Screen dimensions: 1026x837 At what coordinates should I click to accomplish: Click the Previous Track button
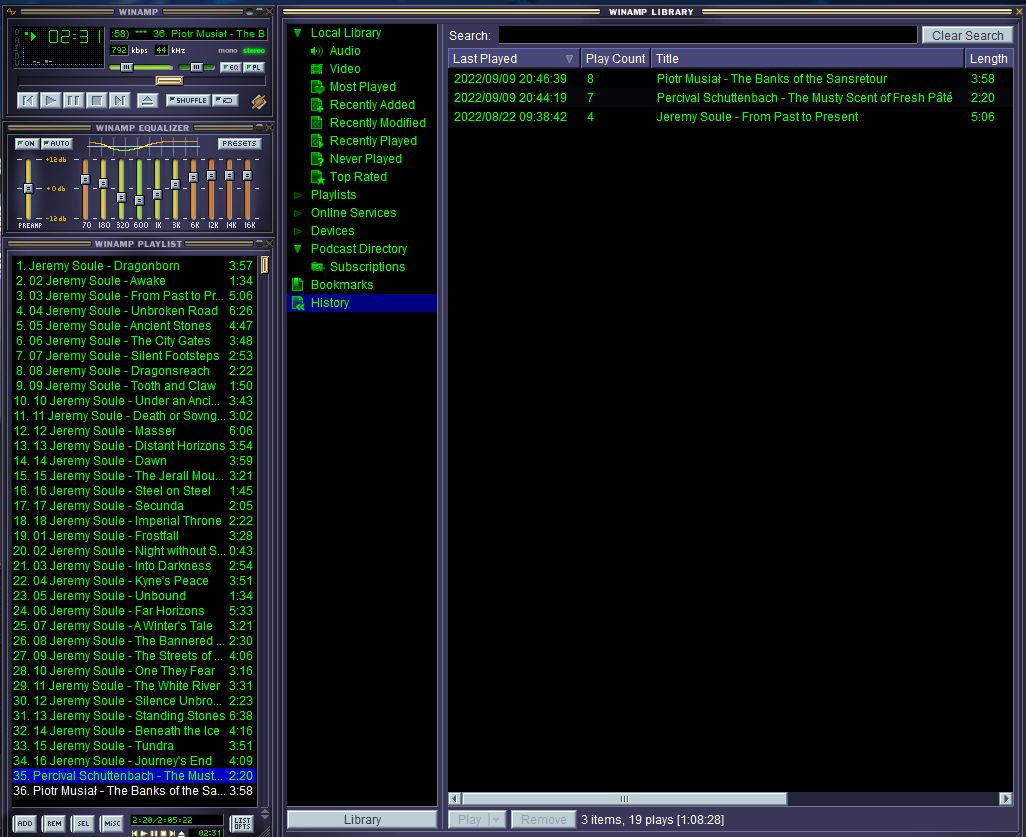tap(28, 100)
